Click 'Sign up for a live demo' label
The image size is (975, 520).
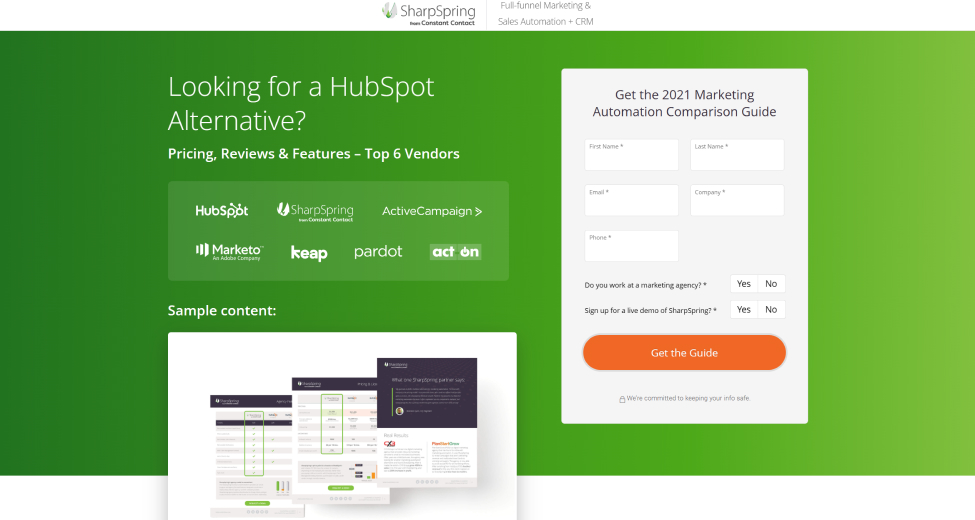pos(650,310)
